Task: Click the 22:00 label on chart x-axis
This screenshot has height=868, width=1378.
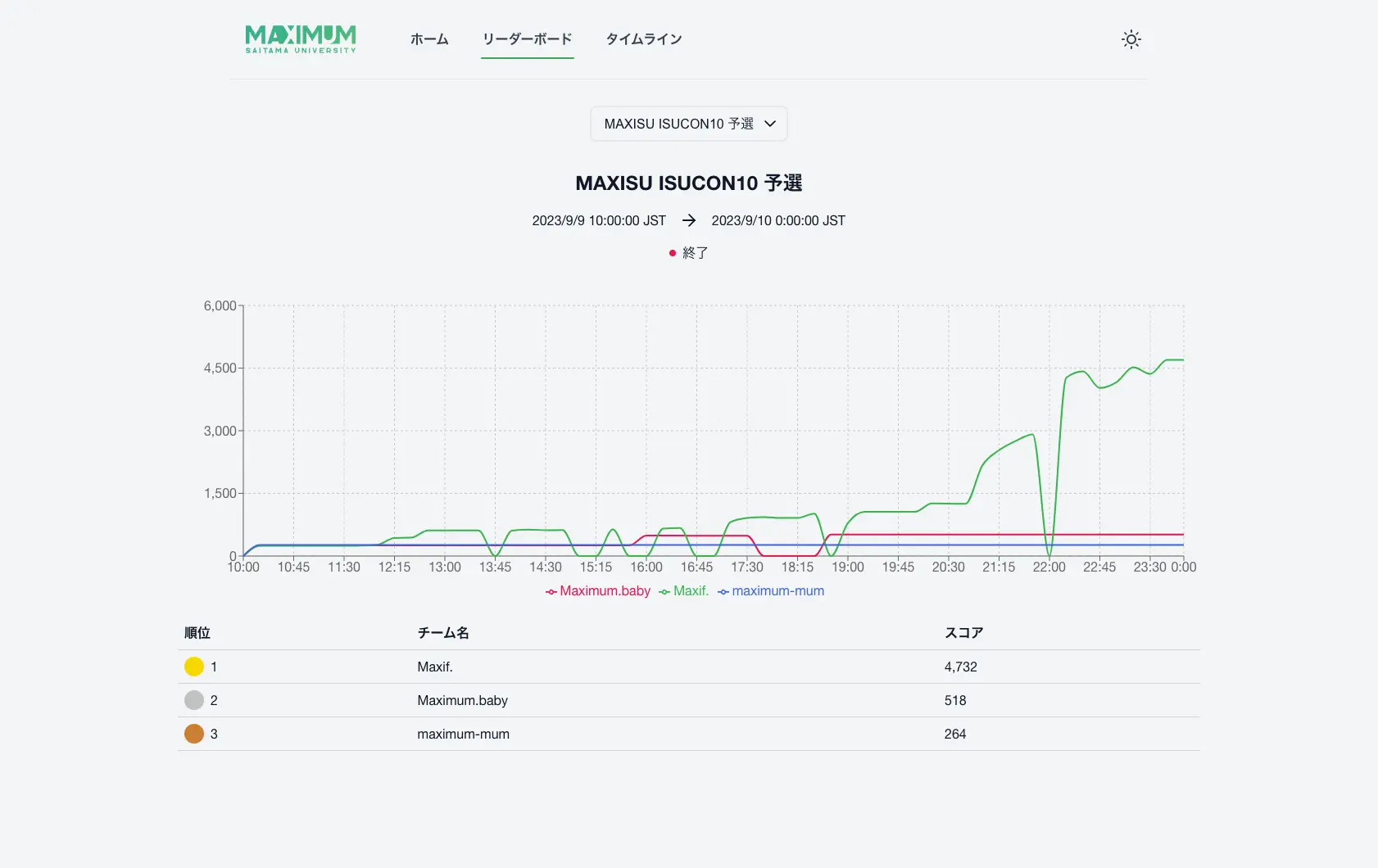Action: (1049, 567)
